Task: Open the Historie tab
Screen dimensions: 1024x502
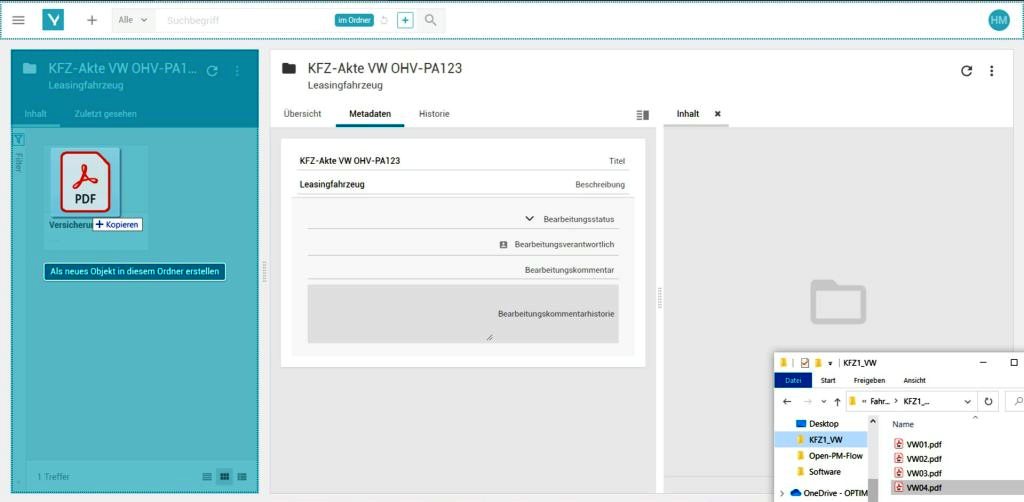Action: pyautogui.click(x=434, y=114)
